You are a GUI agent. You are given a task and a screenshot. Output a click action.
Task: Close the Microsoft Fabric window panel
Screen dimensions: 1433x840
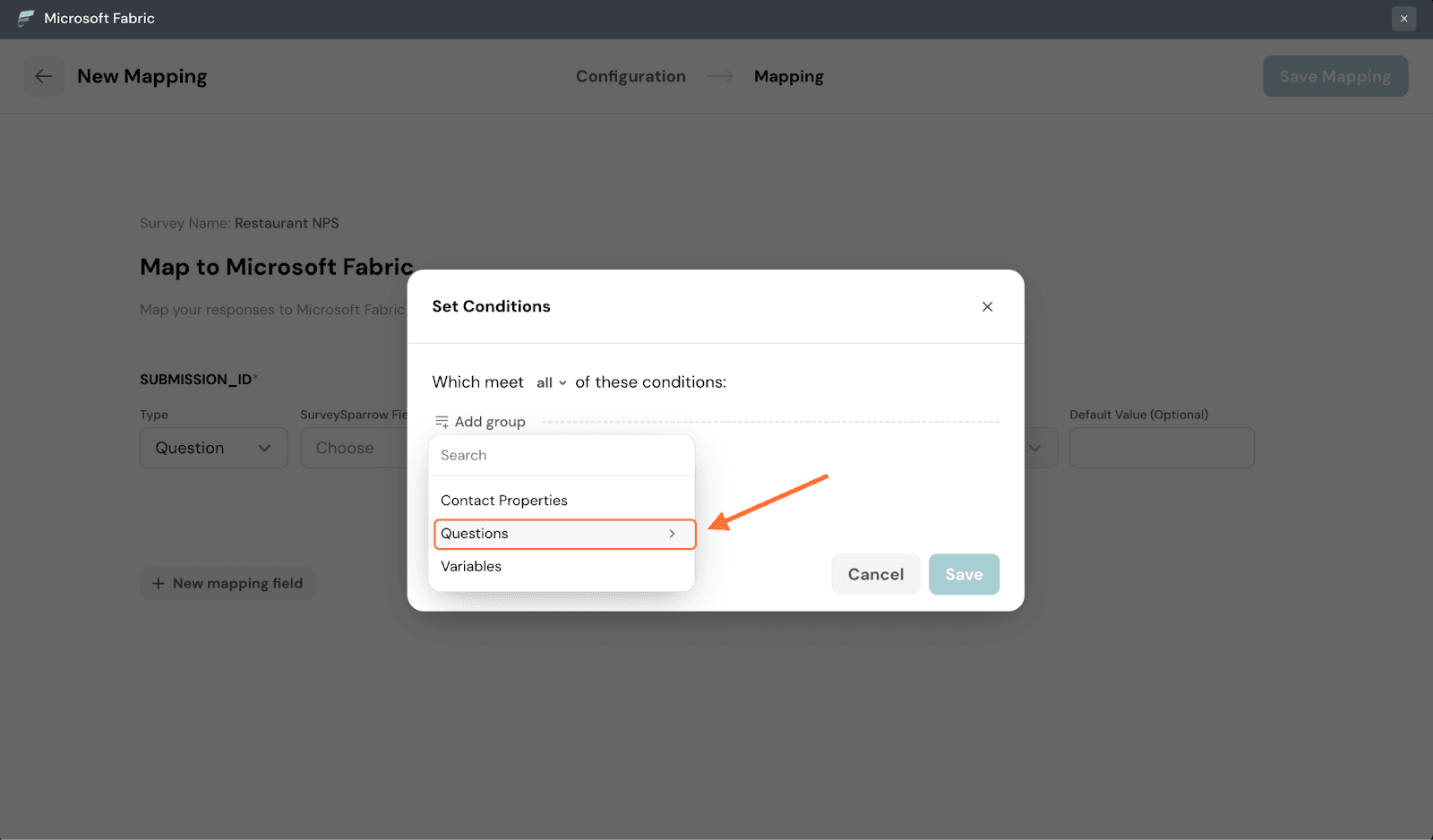[1403, 19]
